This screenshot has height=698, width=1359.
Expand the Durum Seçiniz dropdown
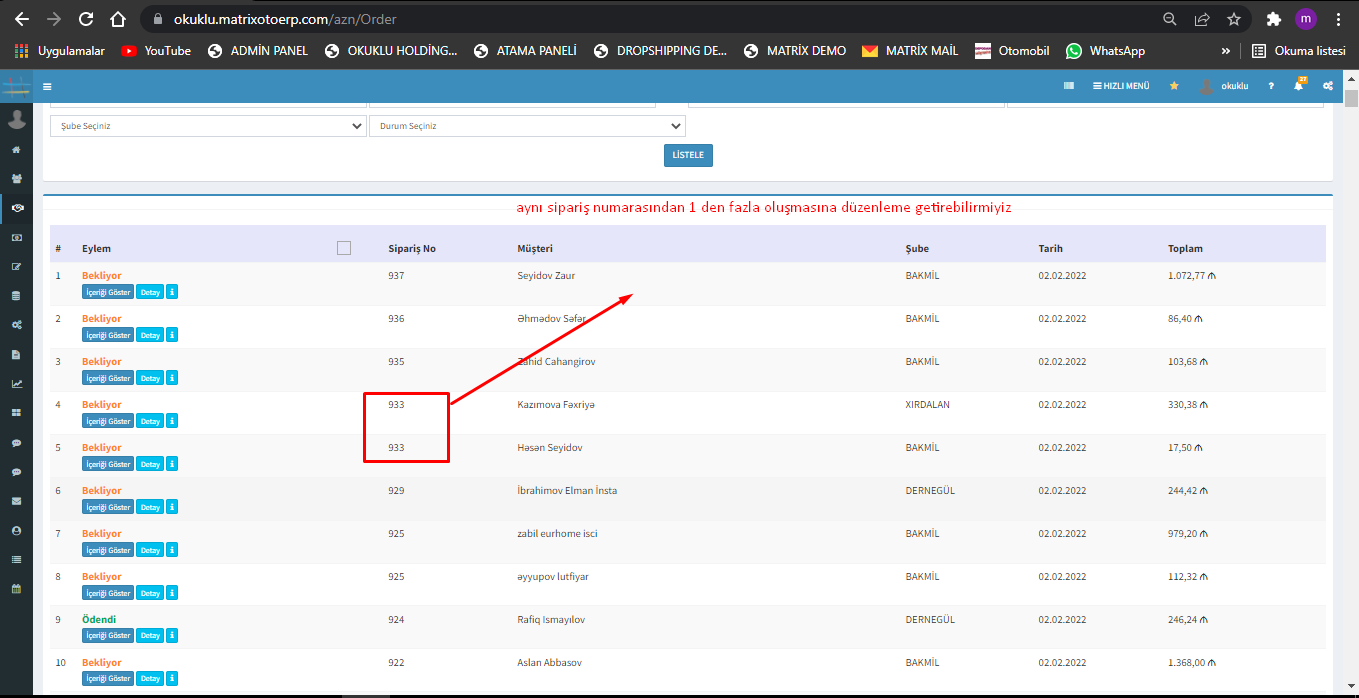pos(526,126)
